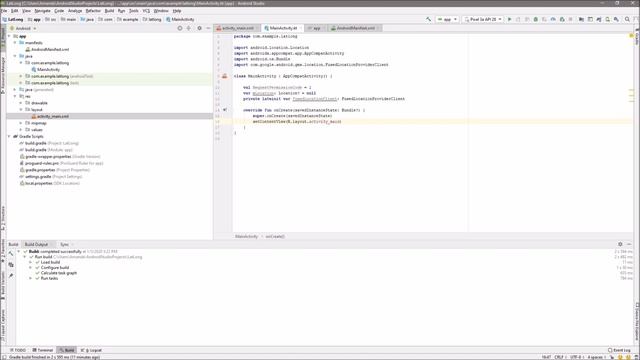Click the Project panel settings gear icon

(199, 28)
